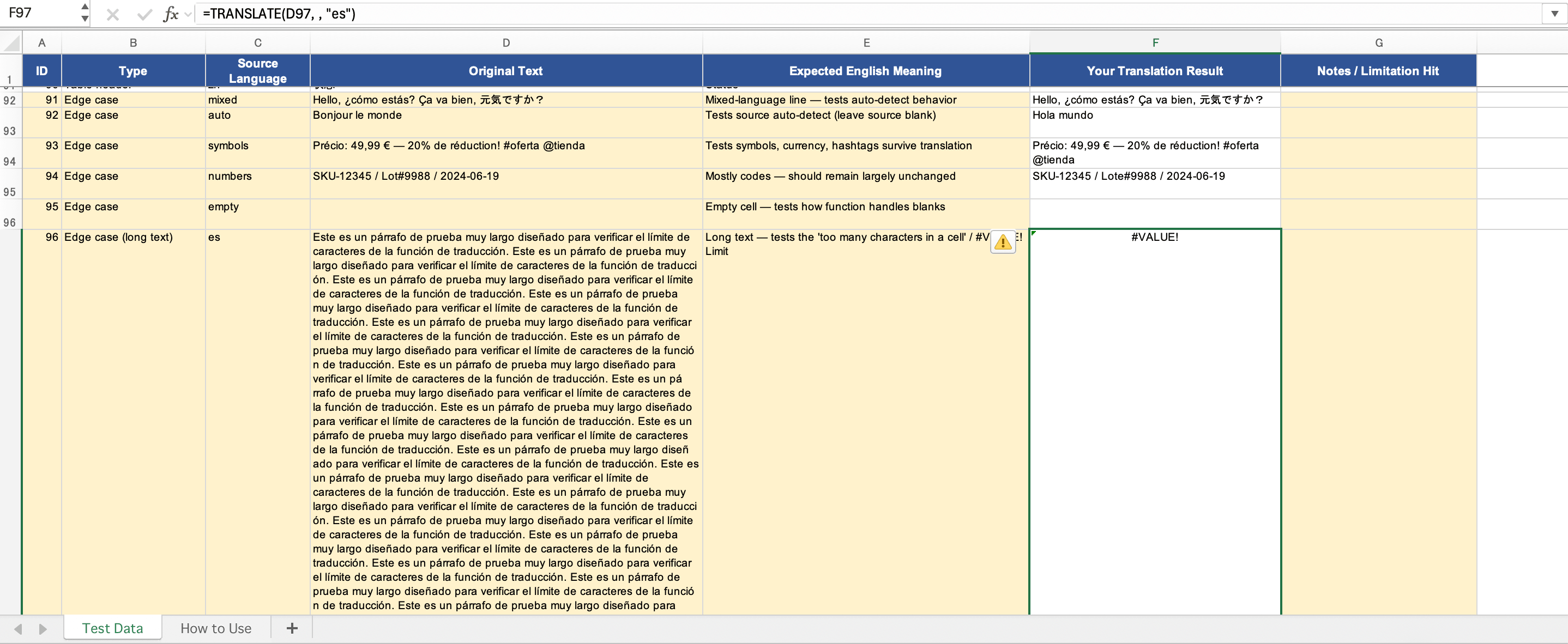The height and width of the screenshot is (644, 1568).
Task: Click 'Empty cell — tests how function handles blanks'
Action: tap(866, 214)
